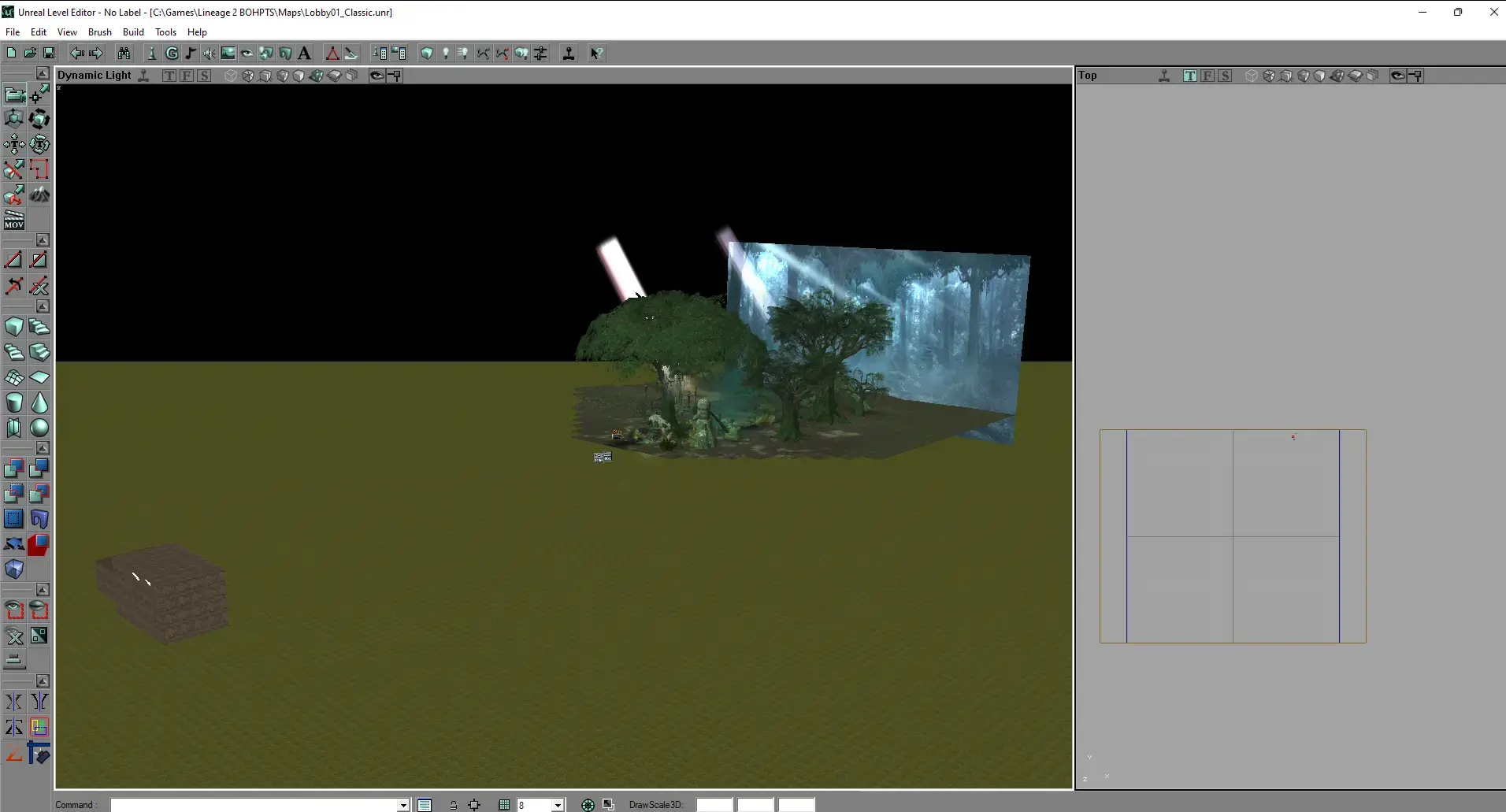Toggle actor visibility eye in Top viewport
Viewport: 1506px width, 812px height.
pos(1397,76)
